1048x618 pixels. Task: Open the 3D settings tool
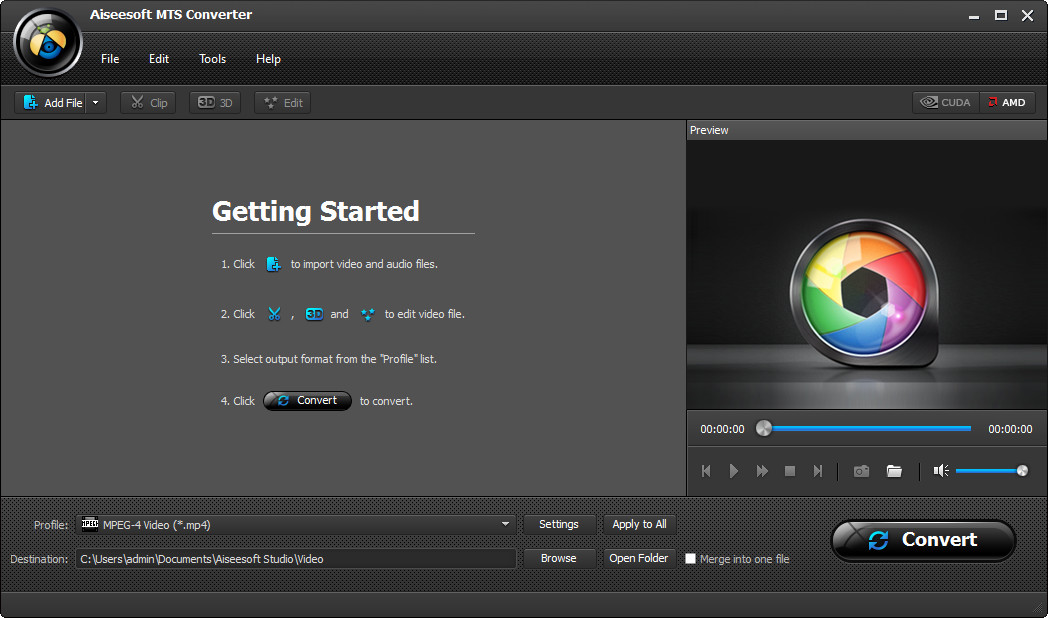[215, 102]
